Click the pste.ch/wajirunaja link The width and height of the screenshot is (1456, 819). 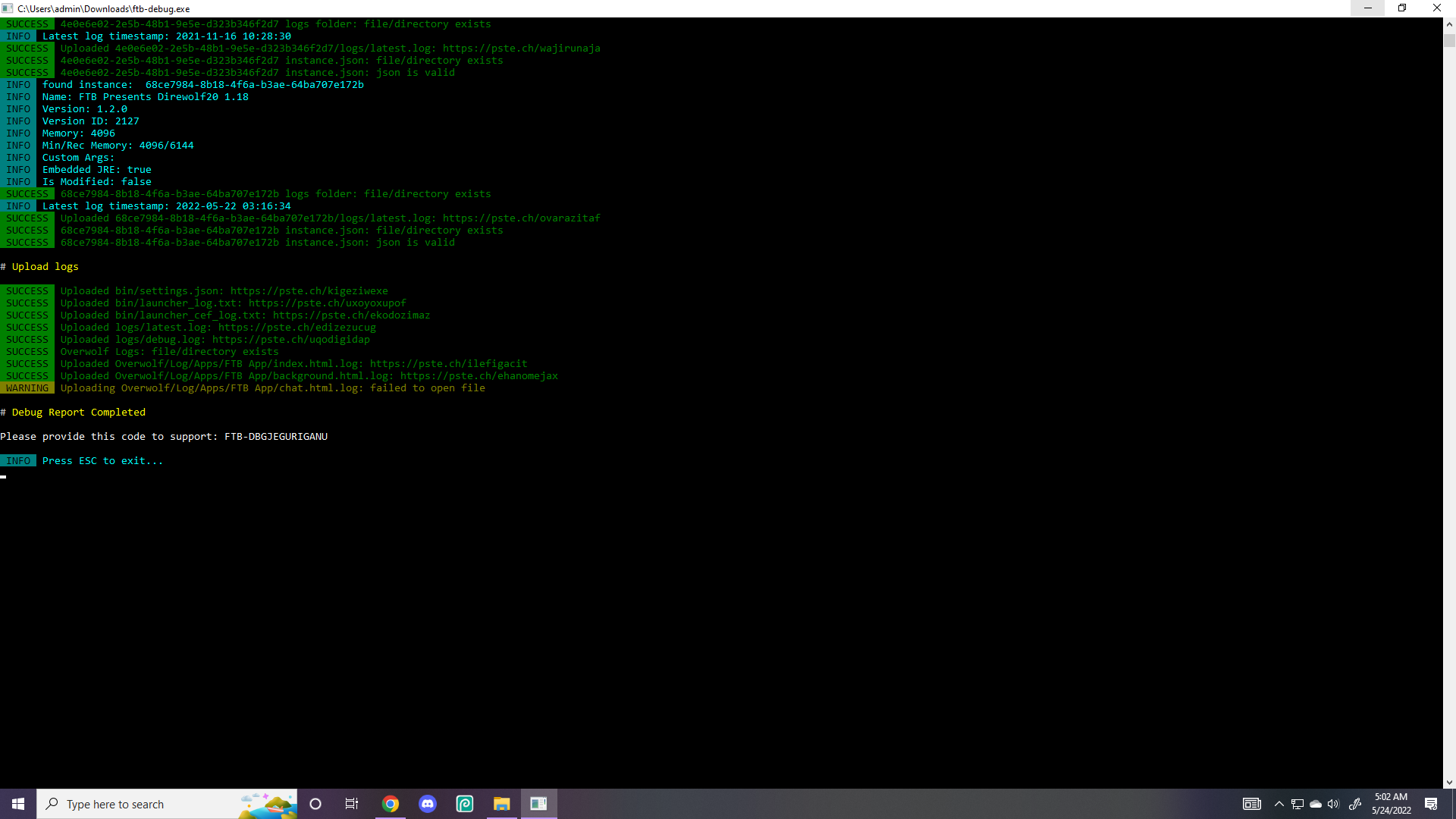[522, 49]
